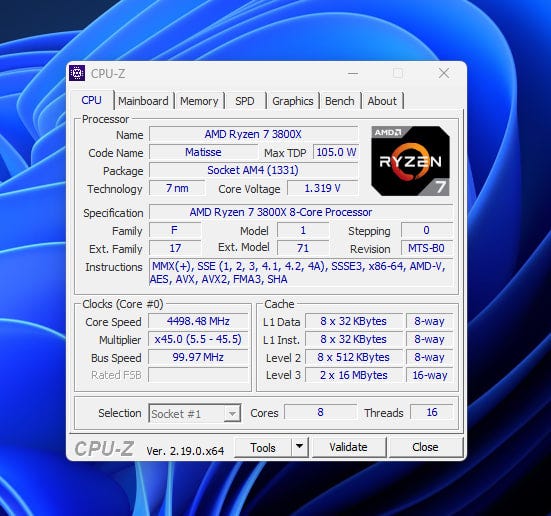Click the Close button at bottom
The width and height of the screenshot is (551, 516).
(x=425, y=447)
